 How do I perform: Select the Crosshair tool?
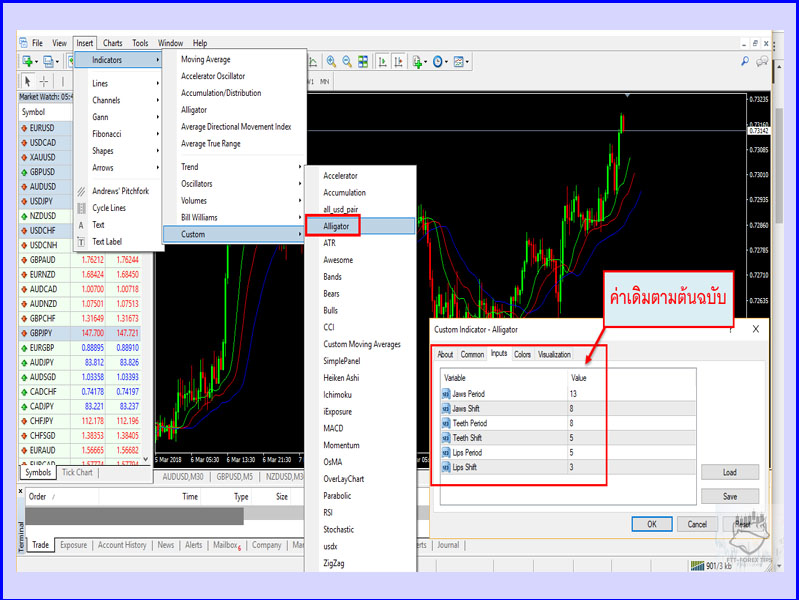click(x=44, y=81)
